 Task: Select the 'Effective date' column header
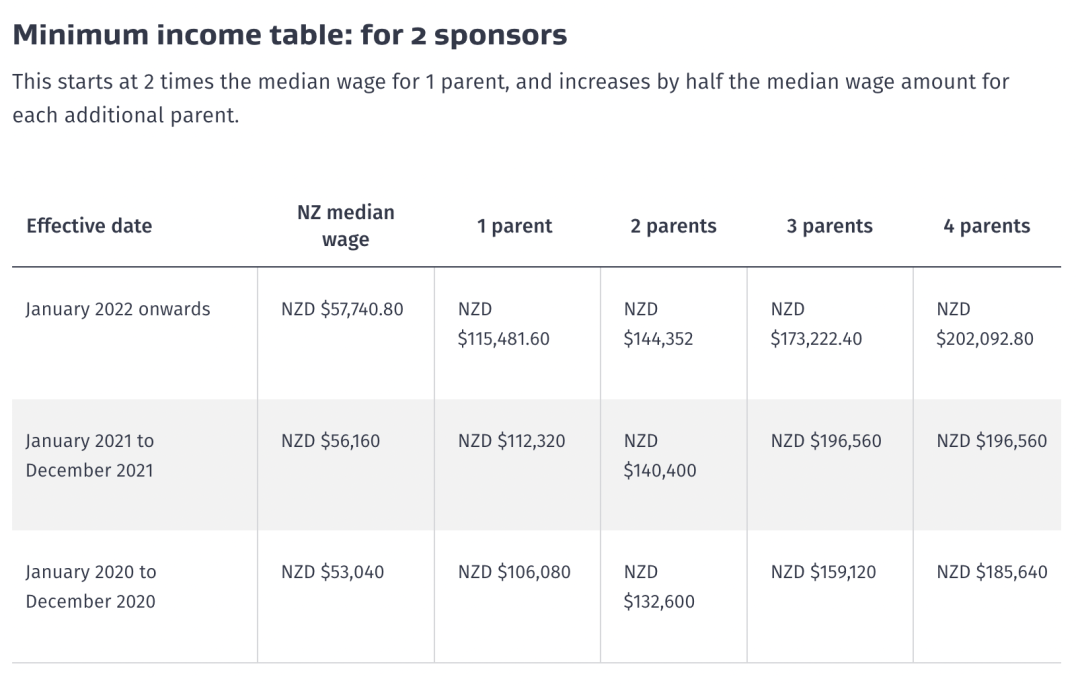[x=89, y=226]
